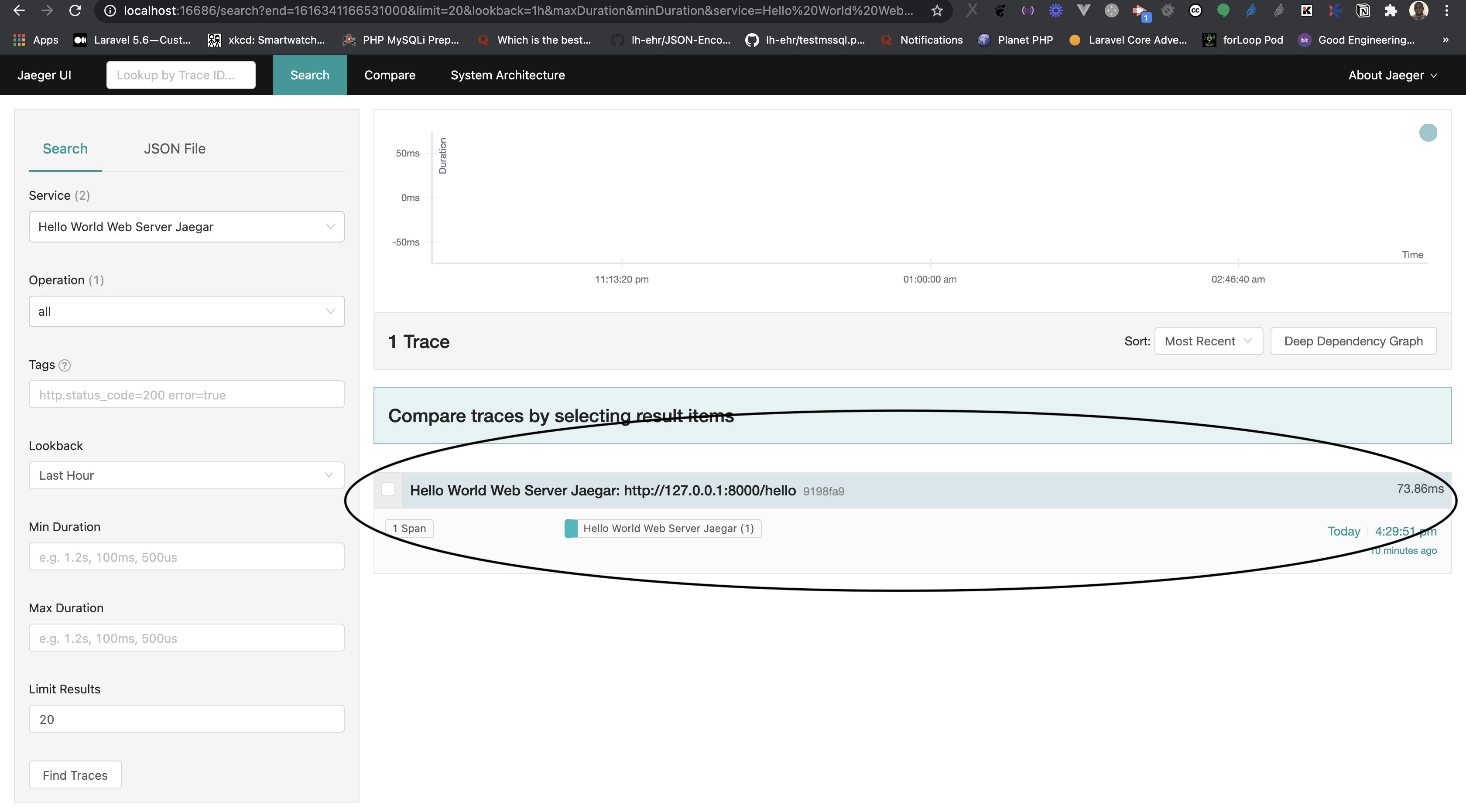Viewport: 1466px width, 812px height.
Task: Open System Architecture in the navigation bar
Action: (x=507, y=75)
